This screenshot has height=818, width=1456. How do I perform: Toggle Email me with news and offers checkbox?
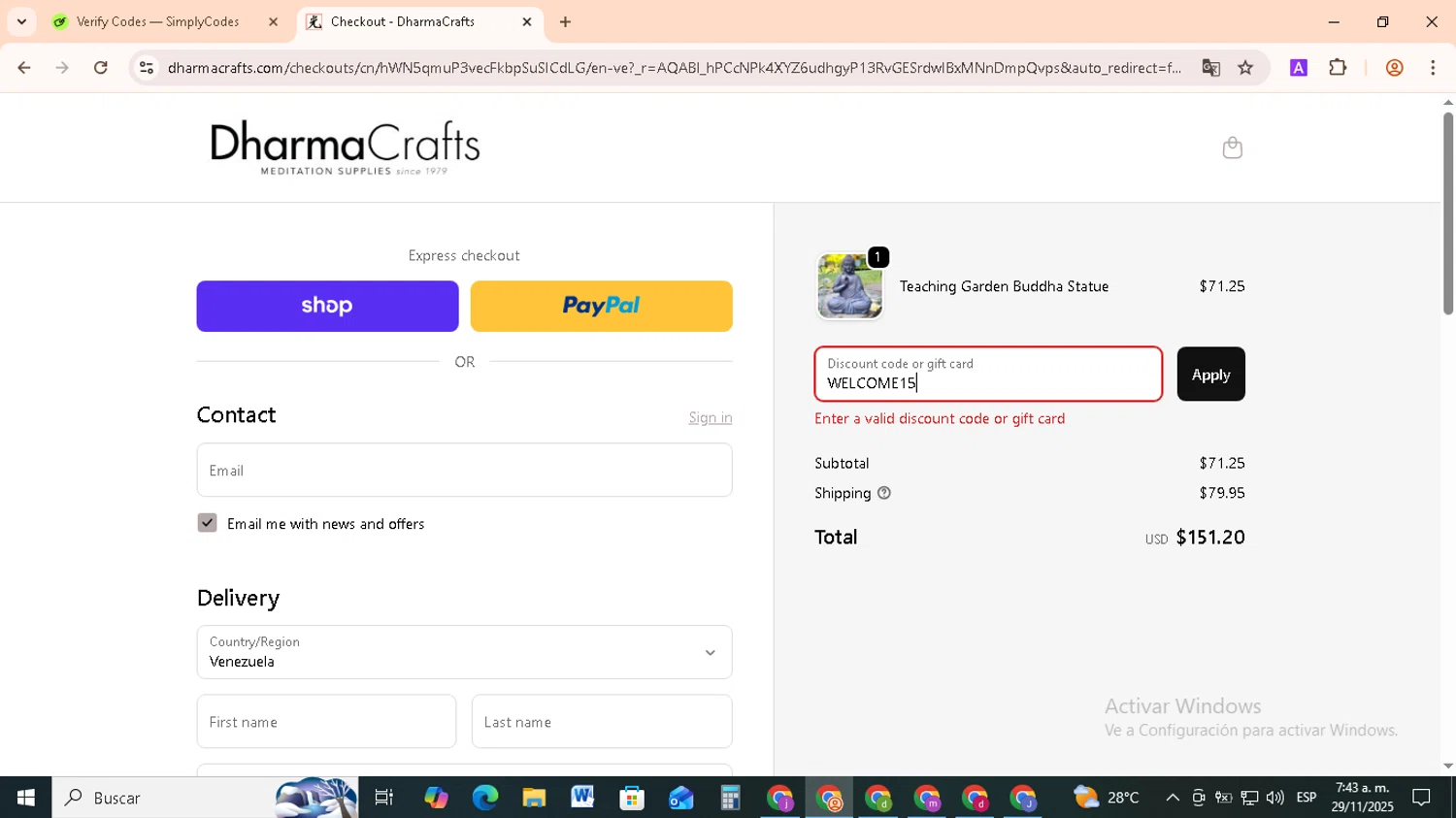point(207,523)
